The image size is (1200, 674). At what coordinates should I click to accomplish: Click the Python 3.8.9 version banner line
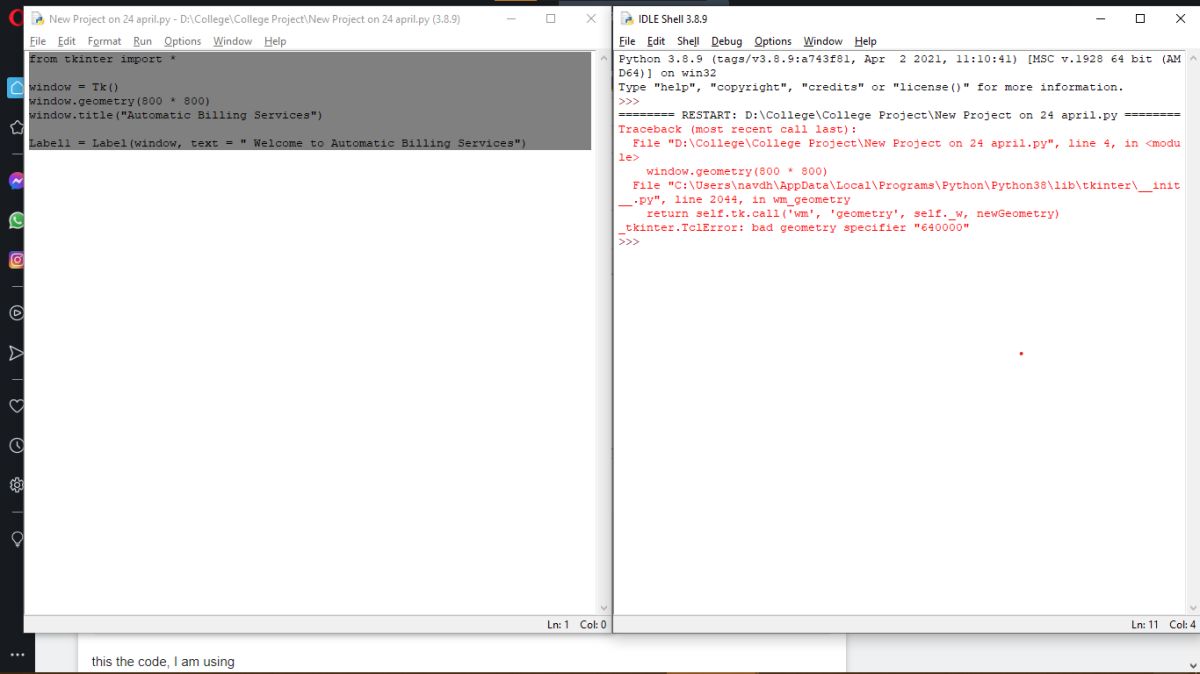[x=899, y=59]
